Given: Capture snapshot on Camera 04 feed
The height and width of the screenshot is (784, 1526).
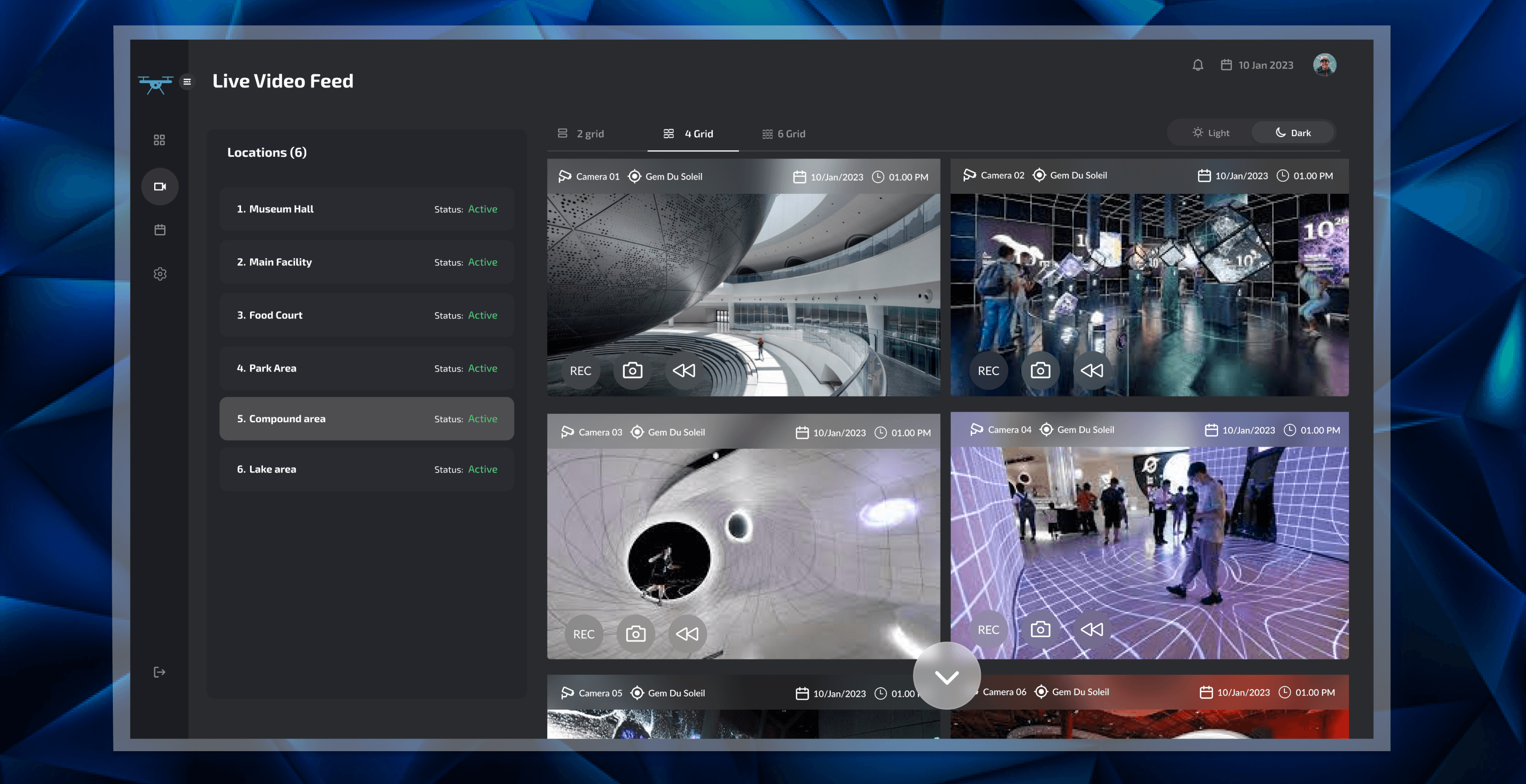Looking at the screenshot, I should click(1040, 629).
